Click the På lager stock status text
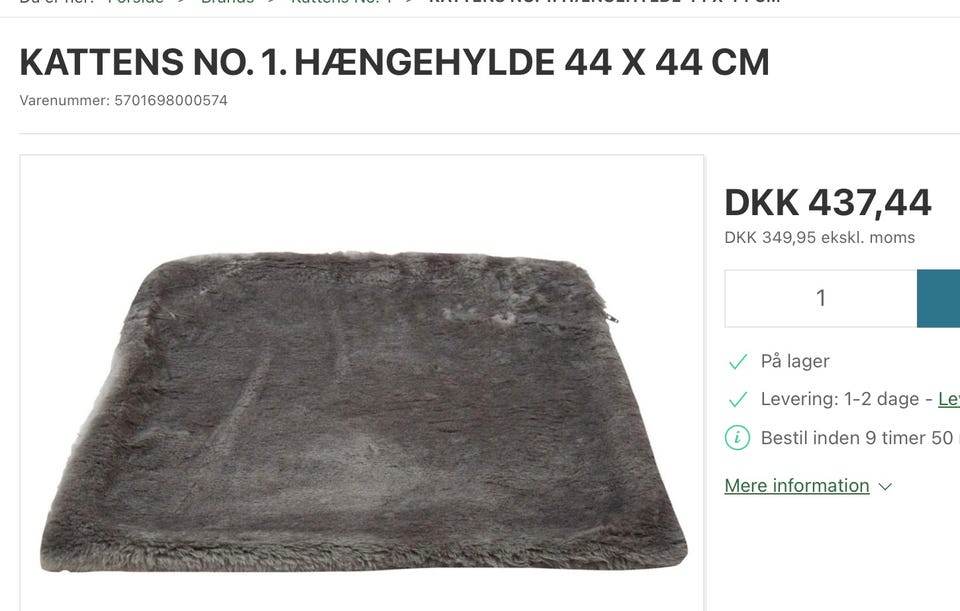Screen dimensions: 960x611 [795, 361]
